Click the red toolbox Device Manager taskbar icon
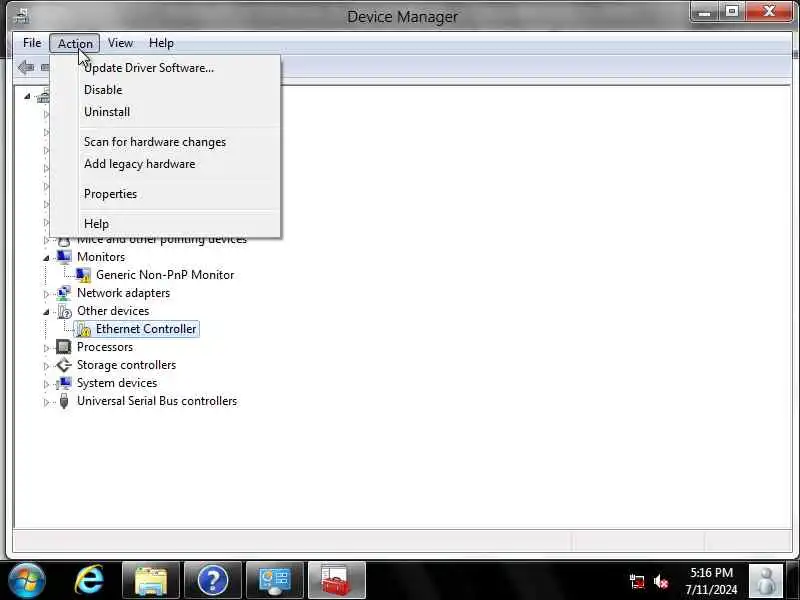This screenshot has height=600, width=800. pos(337,580)
